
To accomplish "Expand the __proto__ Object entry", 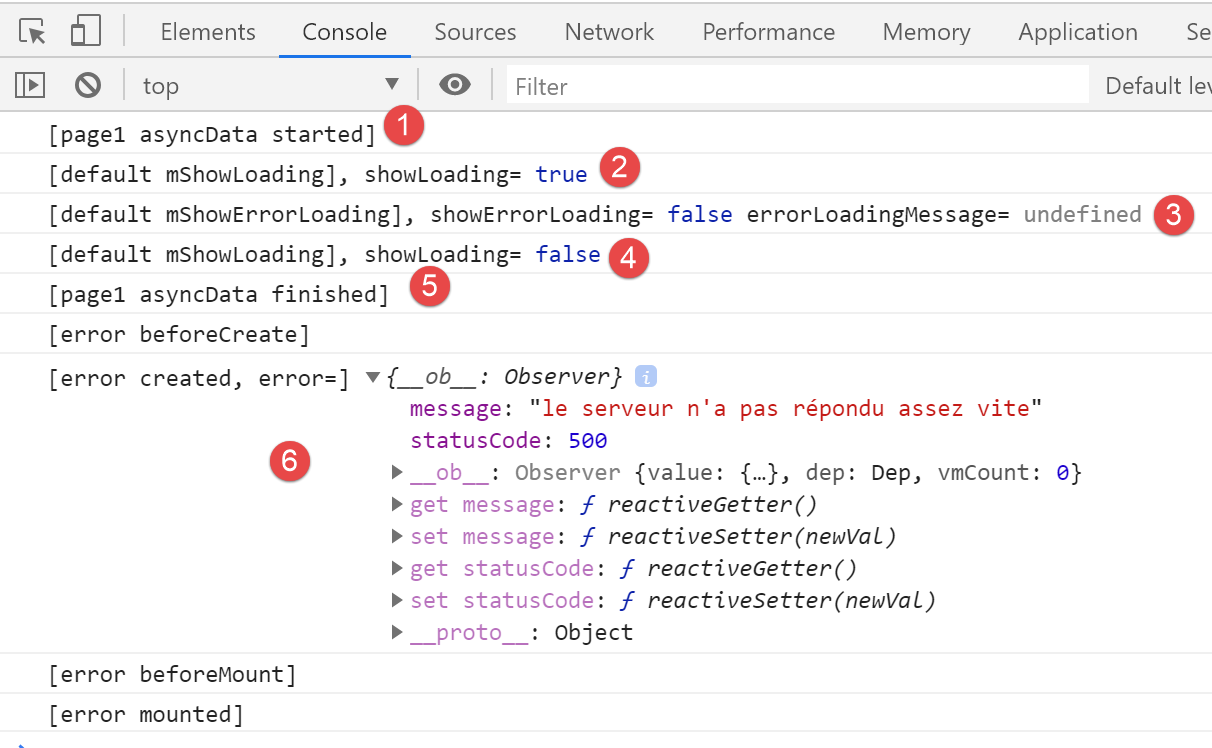I will pos(397,632).
